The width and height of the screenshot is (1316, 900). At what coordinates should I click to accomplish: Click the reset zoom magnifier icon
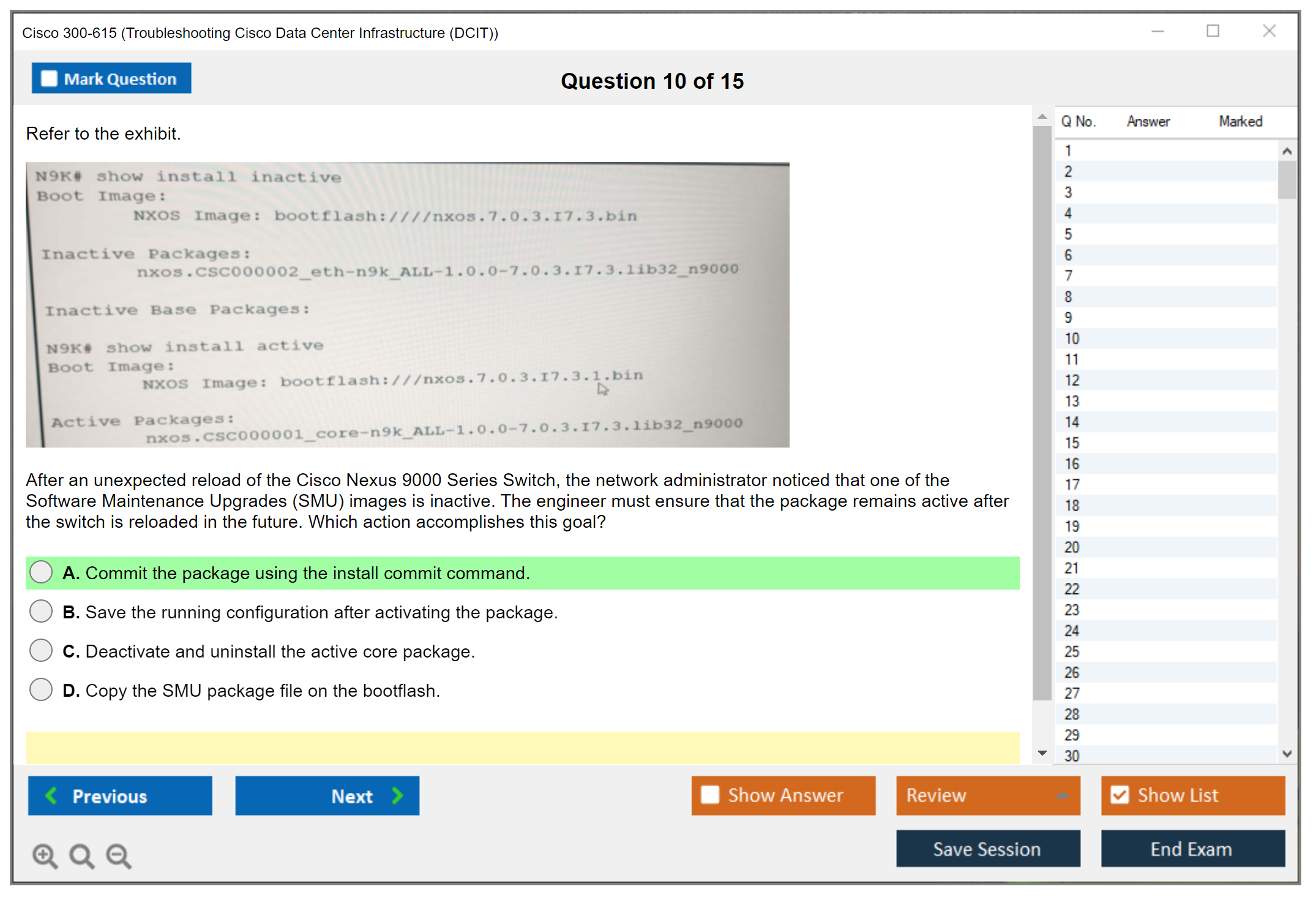(x=81, y=855)
